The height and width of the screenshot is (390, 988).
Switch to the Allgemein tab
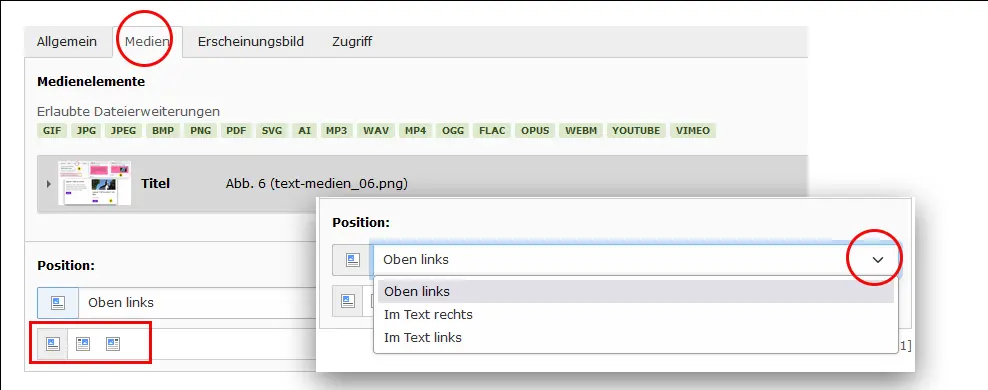(x=67, y=42)
